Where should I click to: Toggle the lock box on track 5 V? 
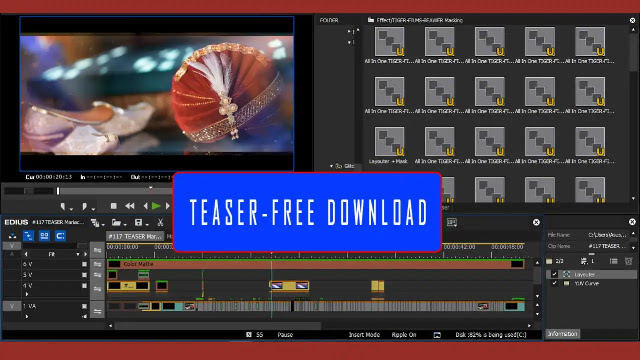tap(84, 275)
